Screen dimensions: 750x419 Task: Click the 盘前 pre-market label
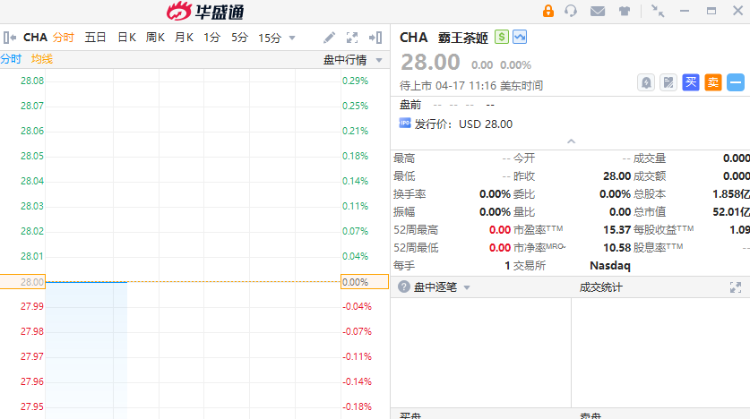(410, 105)
